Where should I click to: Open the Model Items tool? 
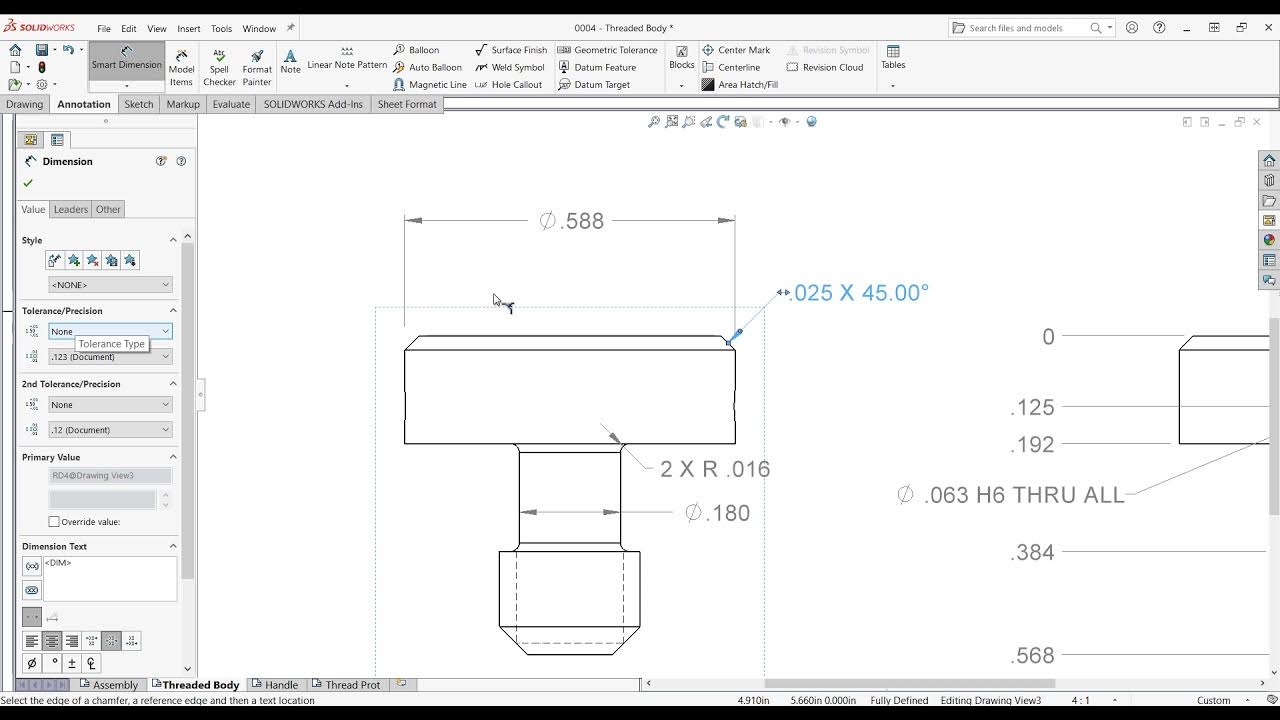point(181,67)
